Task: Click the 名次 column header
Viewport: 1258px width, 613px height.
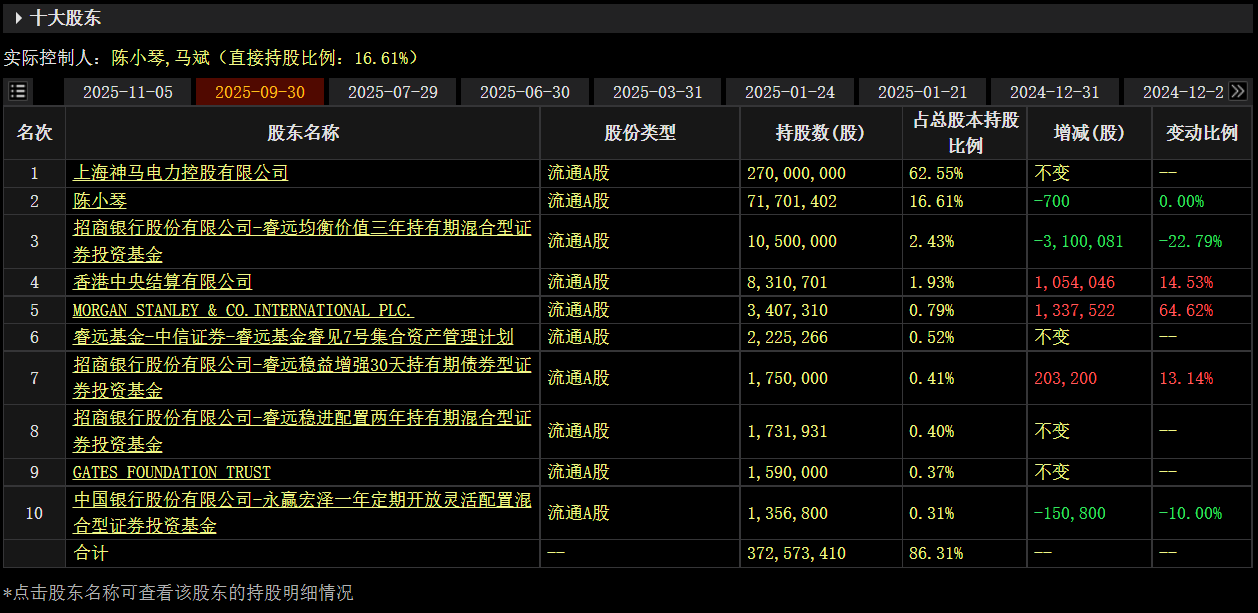Action: [x=35, y=133]
